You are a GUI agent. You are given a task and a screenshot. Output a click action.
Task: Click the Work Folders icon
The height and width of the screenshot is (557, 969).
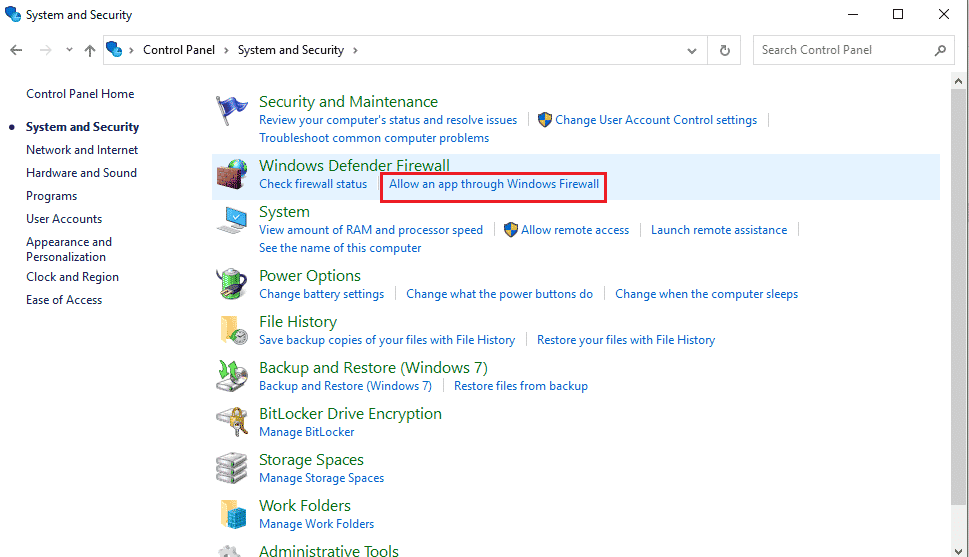pyautogui.click(x=234, y=514)
